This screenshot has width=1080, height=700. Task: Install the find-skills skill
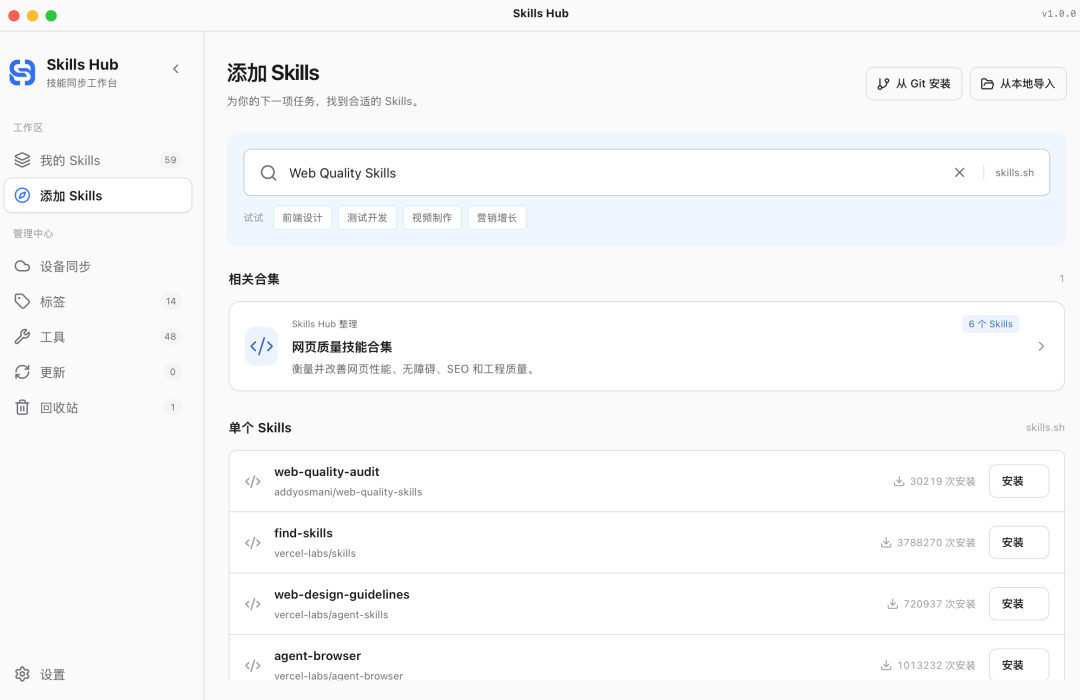tap(1019, 542)
